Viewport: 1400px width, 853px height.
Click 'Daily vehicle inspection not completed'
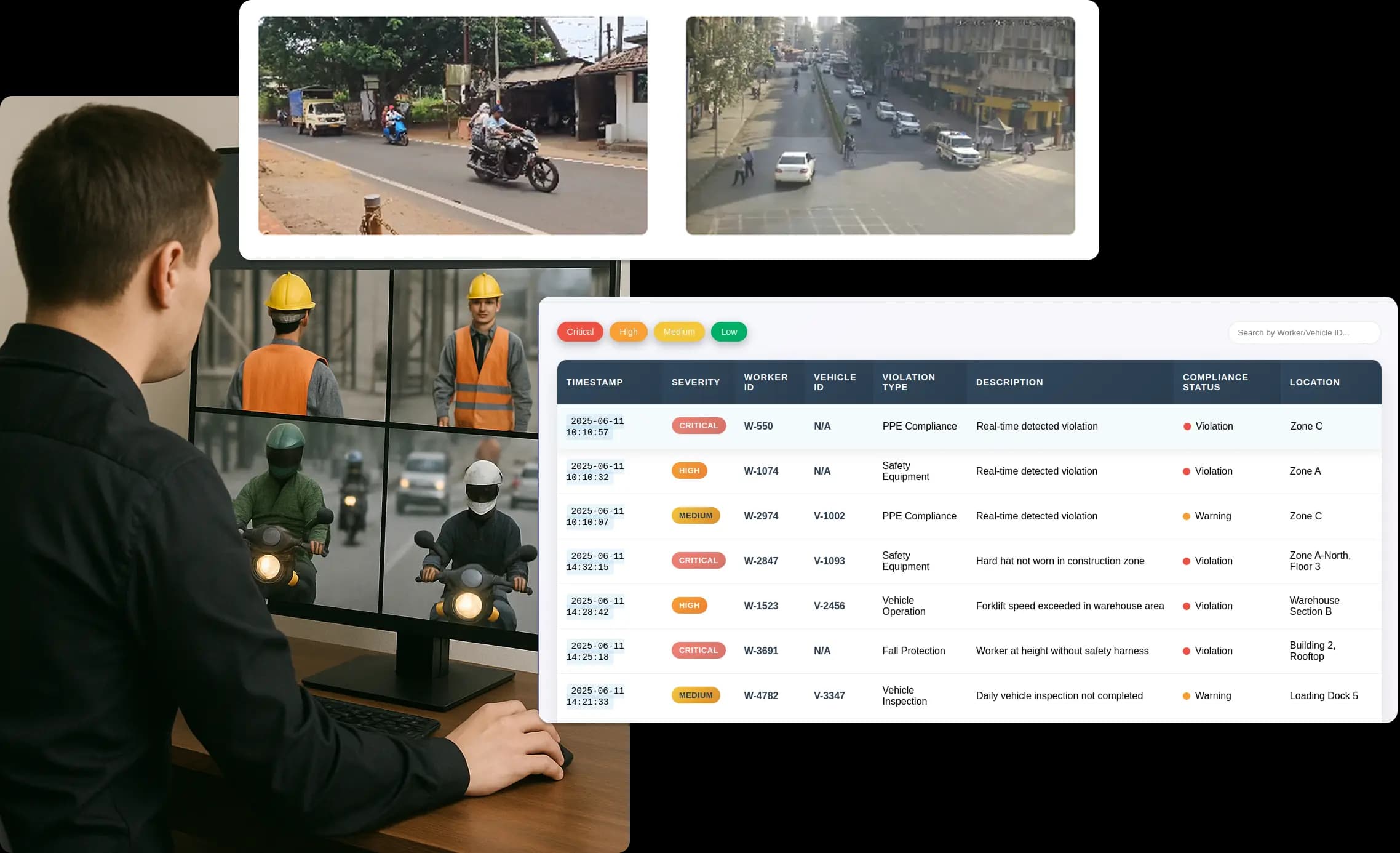[x=1059, y=695]
